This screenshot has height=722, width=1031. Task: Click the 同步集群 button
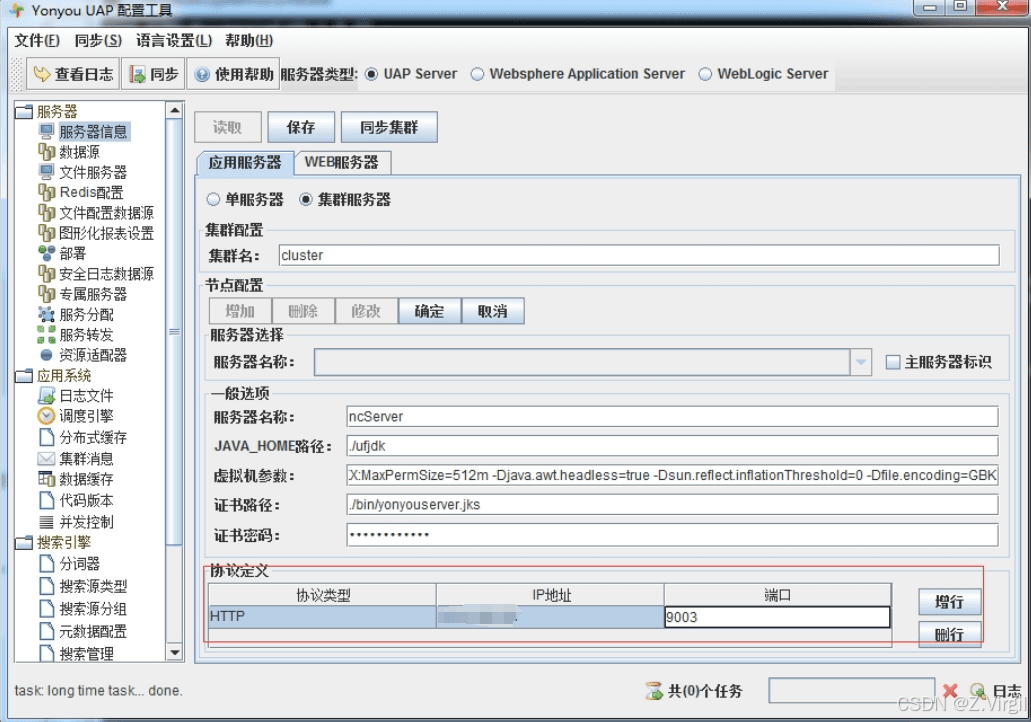(x=389, y=127)
